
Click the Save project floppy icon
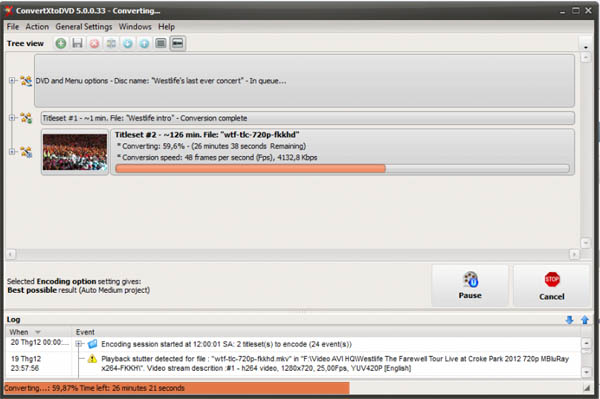coord(78,43)
